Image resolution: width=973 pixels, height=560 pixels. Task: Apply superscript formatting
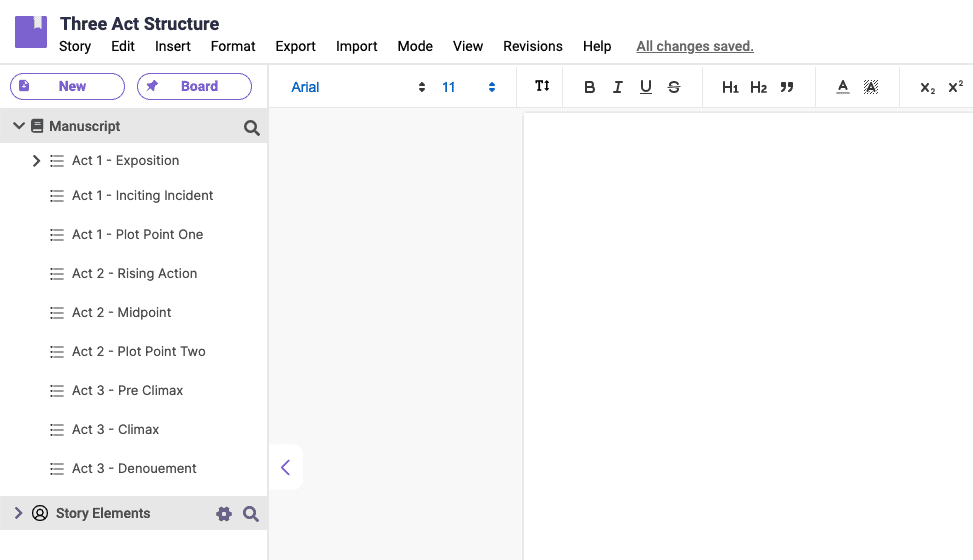[956, 87]
